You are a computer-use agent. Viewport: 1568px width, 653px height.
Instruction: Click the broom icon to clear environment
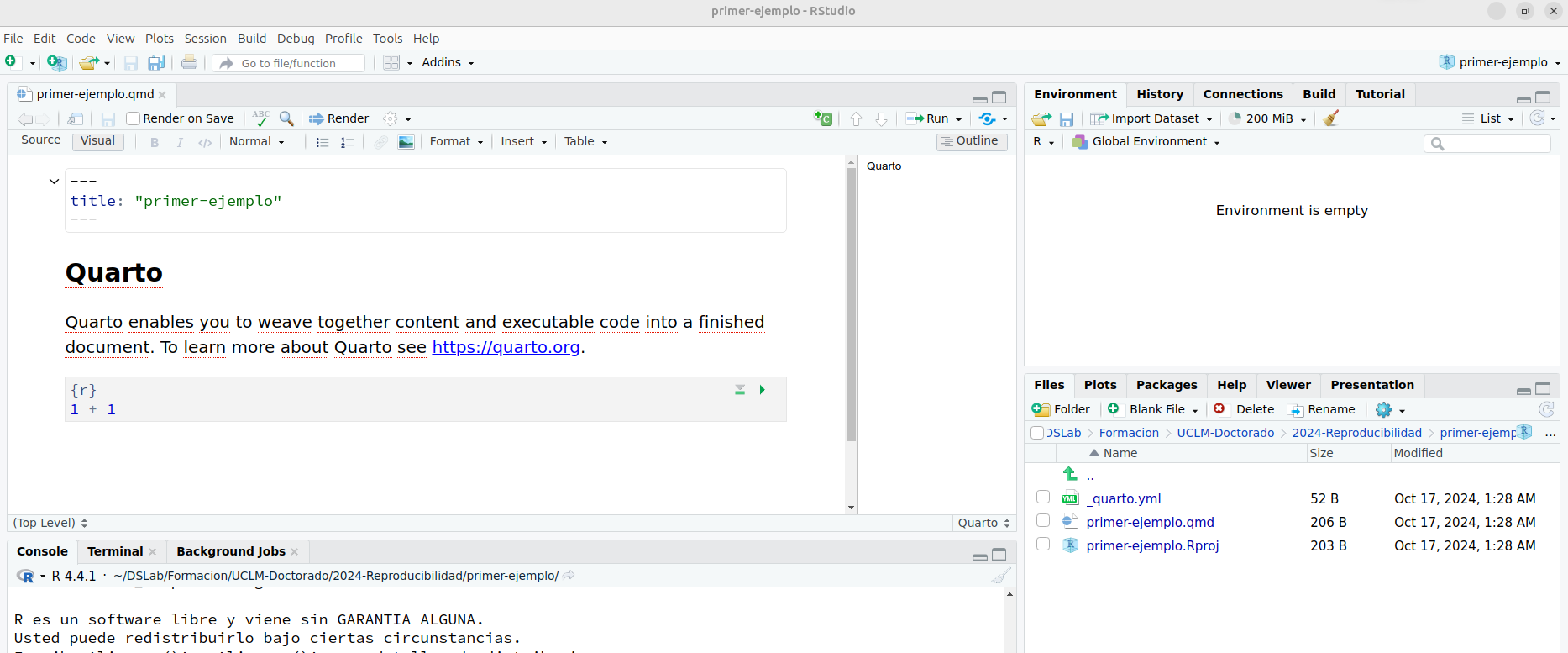tap(1330, 118)
